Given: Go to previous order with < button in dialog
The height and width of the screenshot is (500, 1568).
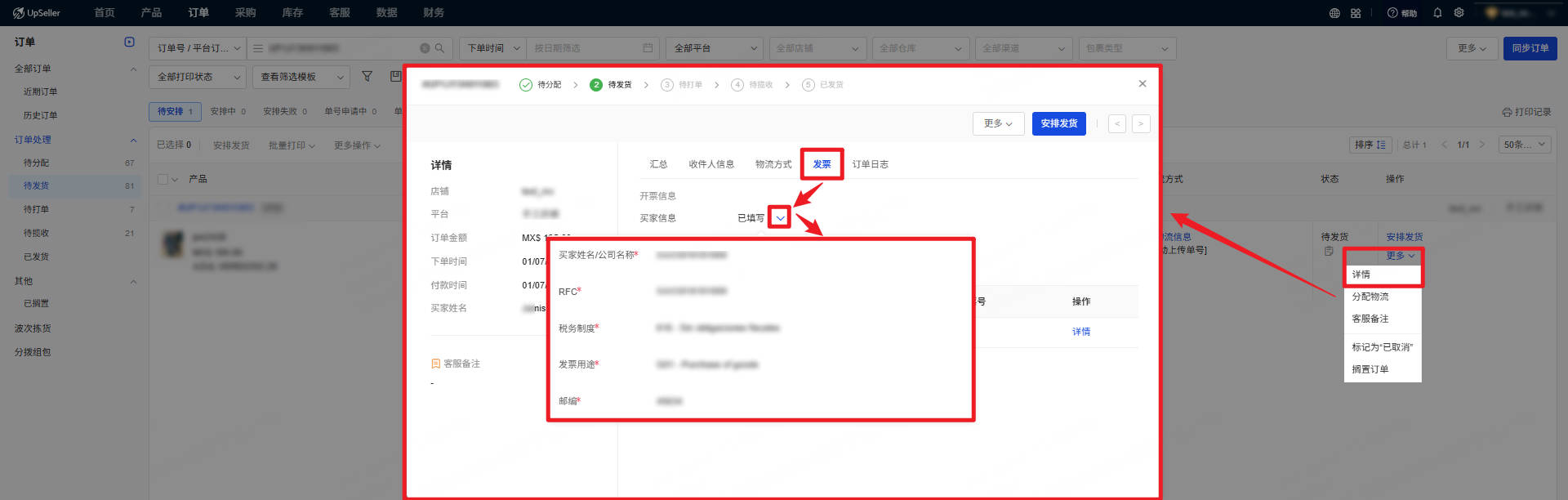Looking at the screenshot, I should [x=1117, y=123].
